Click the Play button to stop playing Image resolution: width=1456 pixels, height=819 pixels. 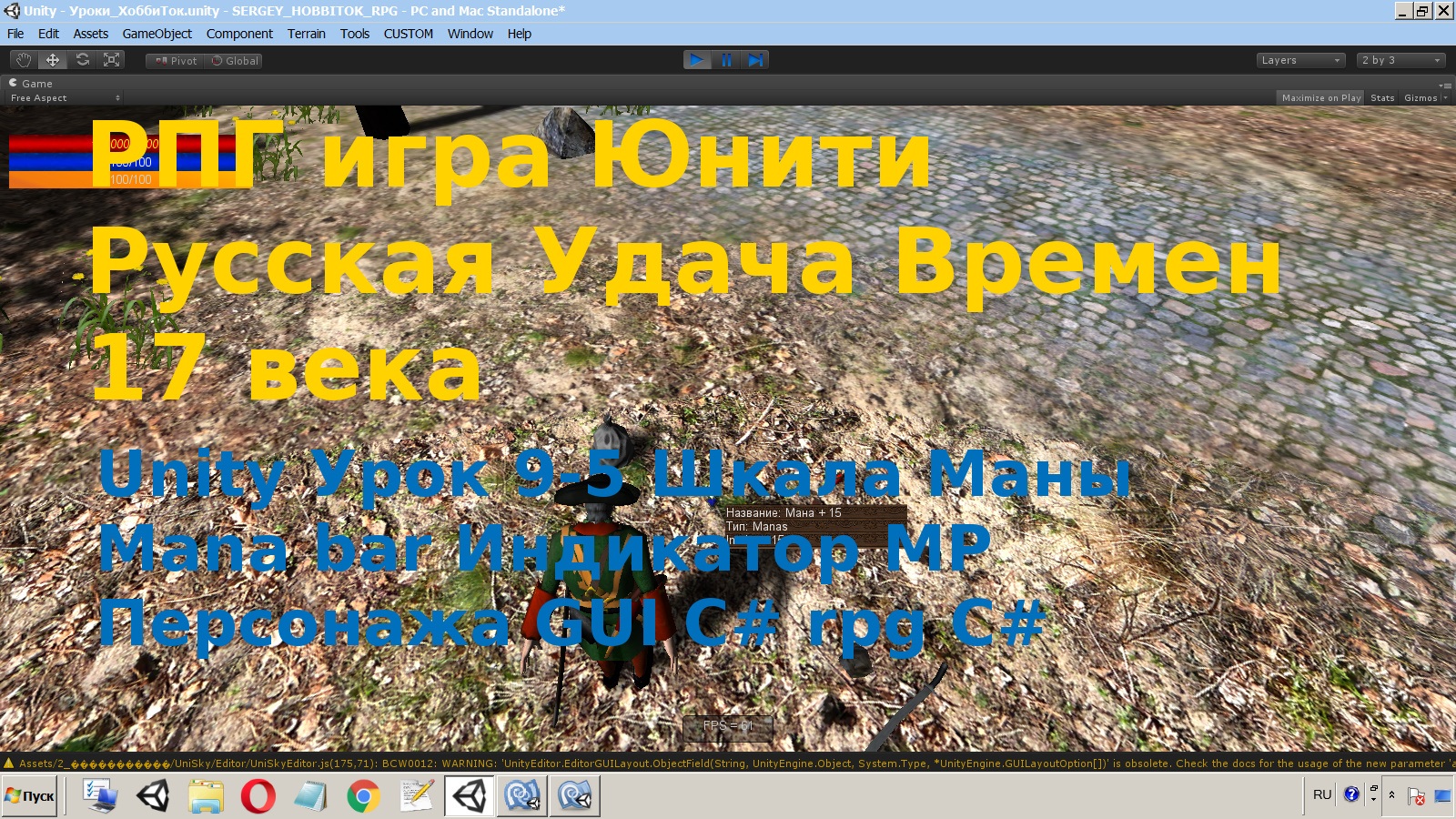[x=697, y=60]
